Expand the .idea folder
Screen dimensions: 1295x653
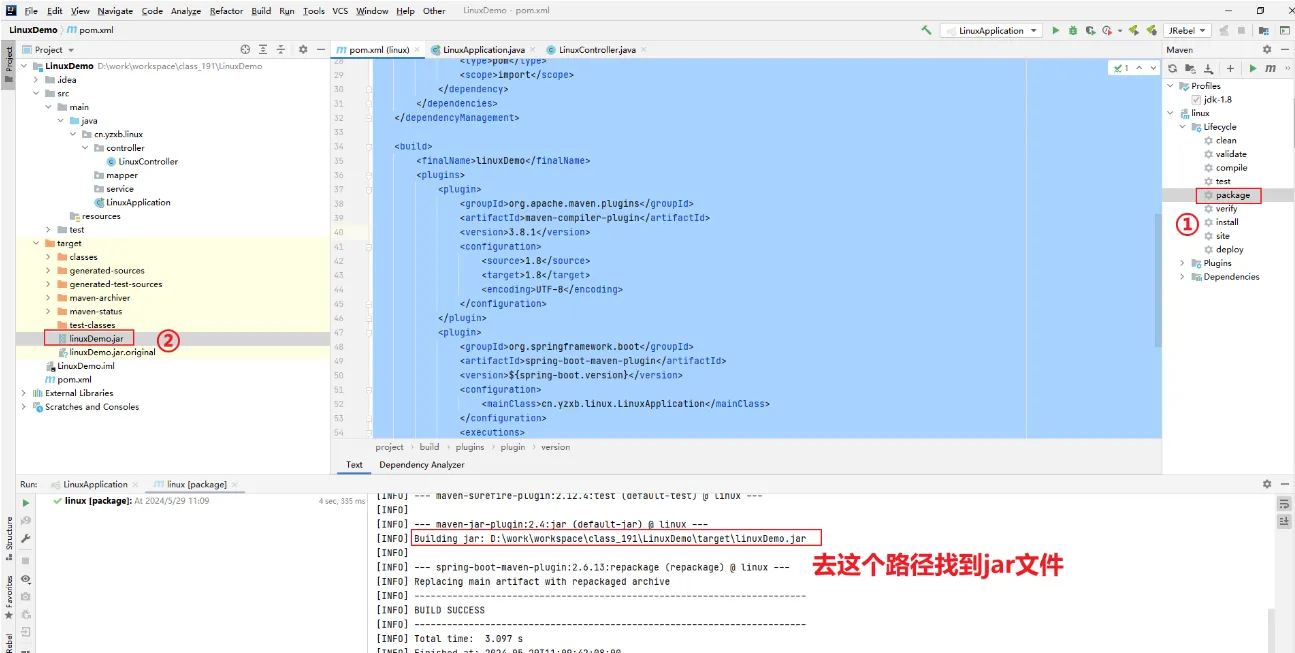[36, 80]
